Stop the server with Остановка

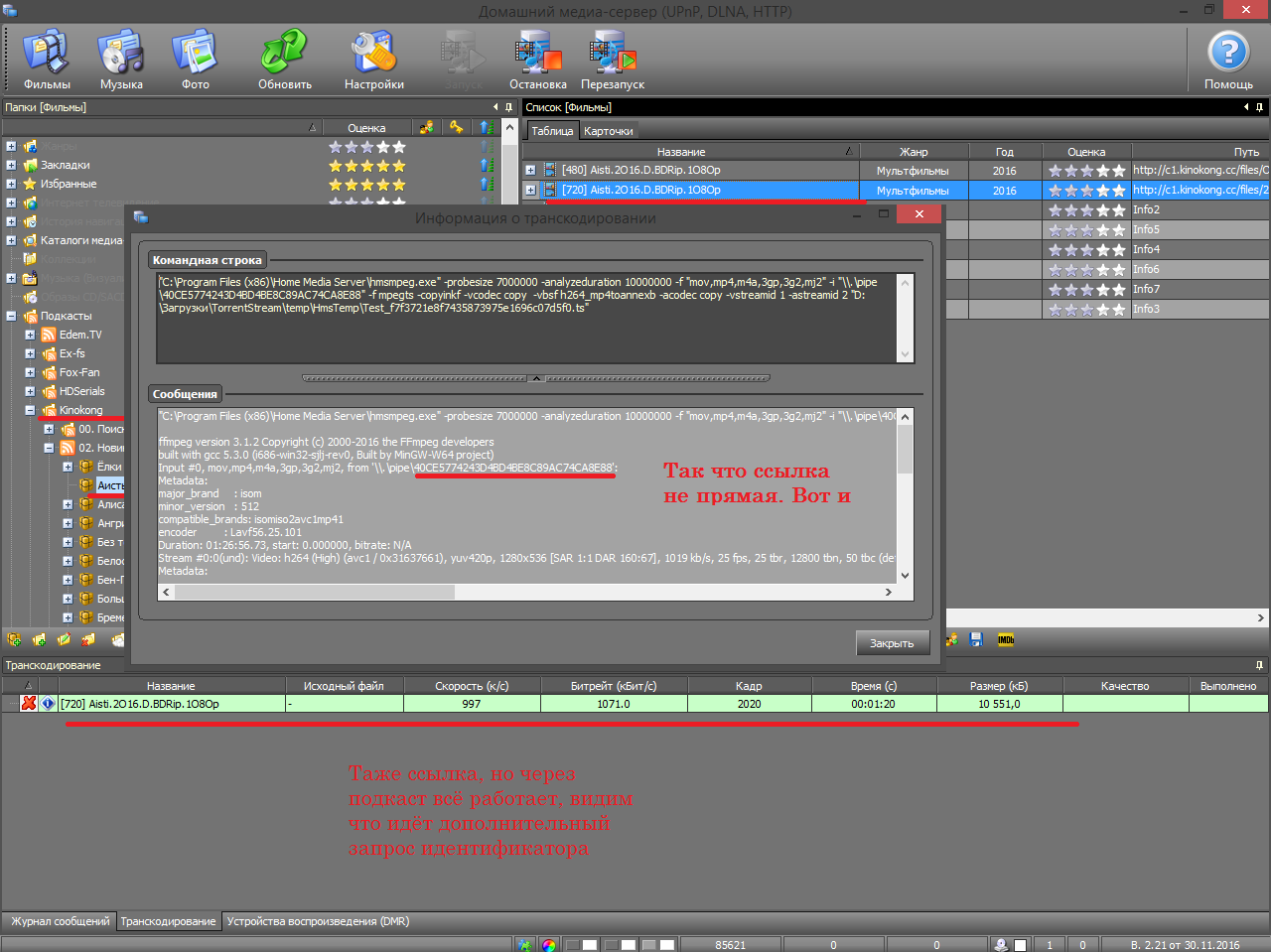point(538,60)
